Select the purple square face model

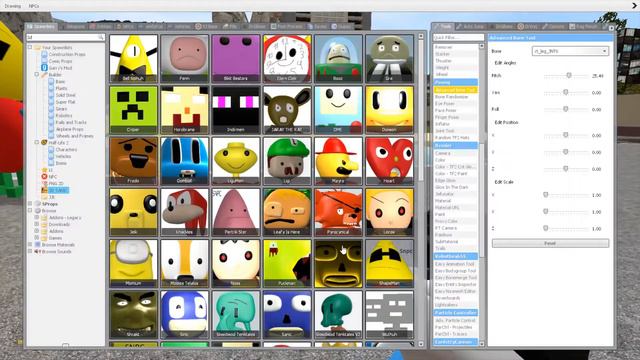236,58
